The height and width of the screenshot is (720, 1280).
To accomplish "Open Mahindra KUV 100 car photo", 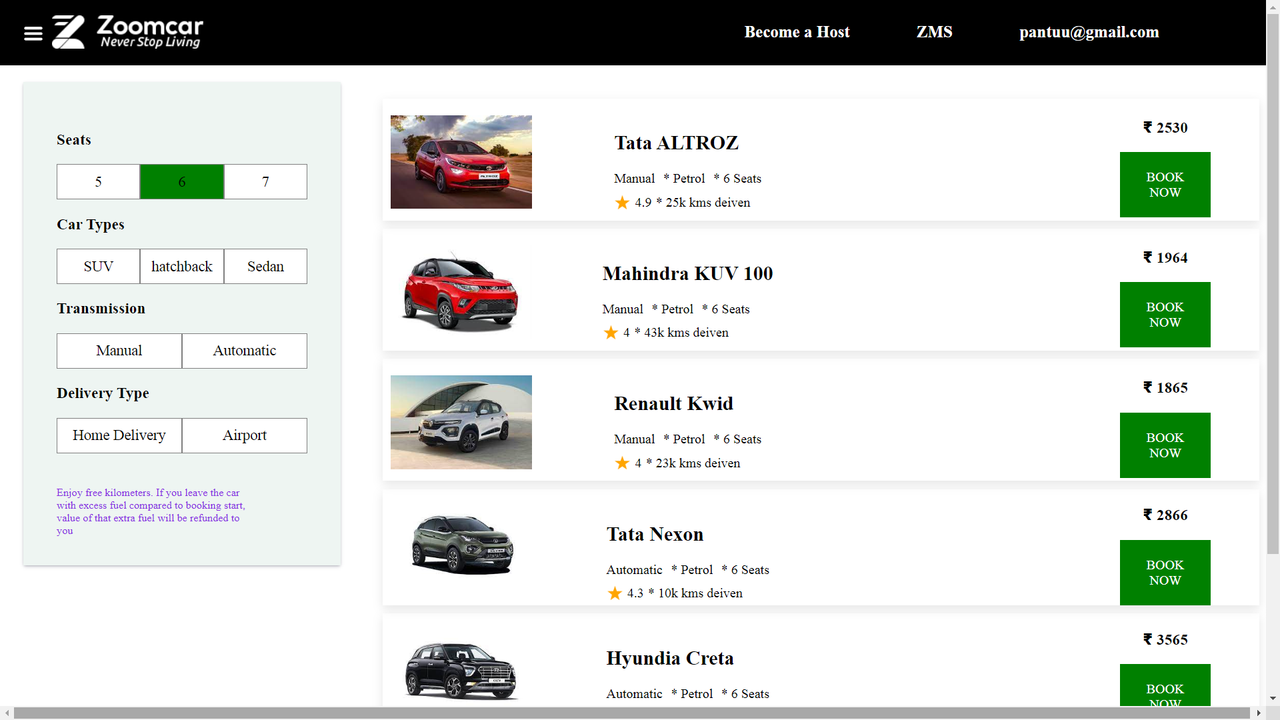I will 461,292.
